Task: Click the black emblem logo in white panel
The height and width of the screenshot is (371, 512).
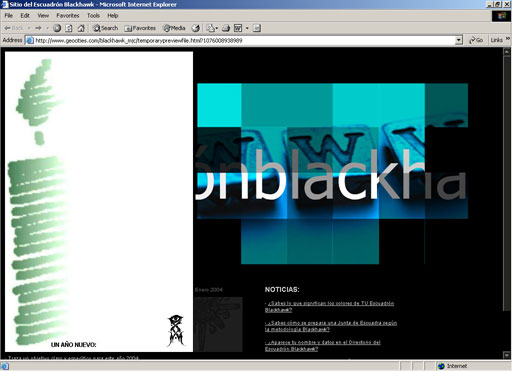Action: click(176, 330)
